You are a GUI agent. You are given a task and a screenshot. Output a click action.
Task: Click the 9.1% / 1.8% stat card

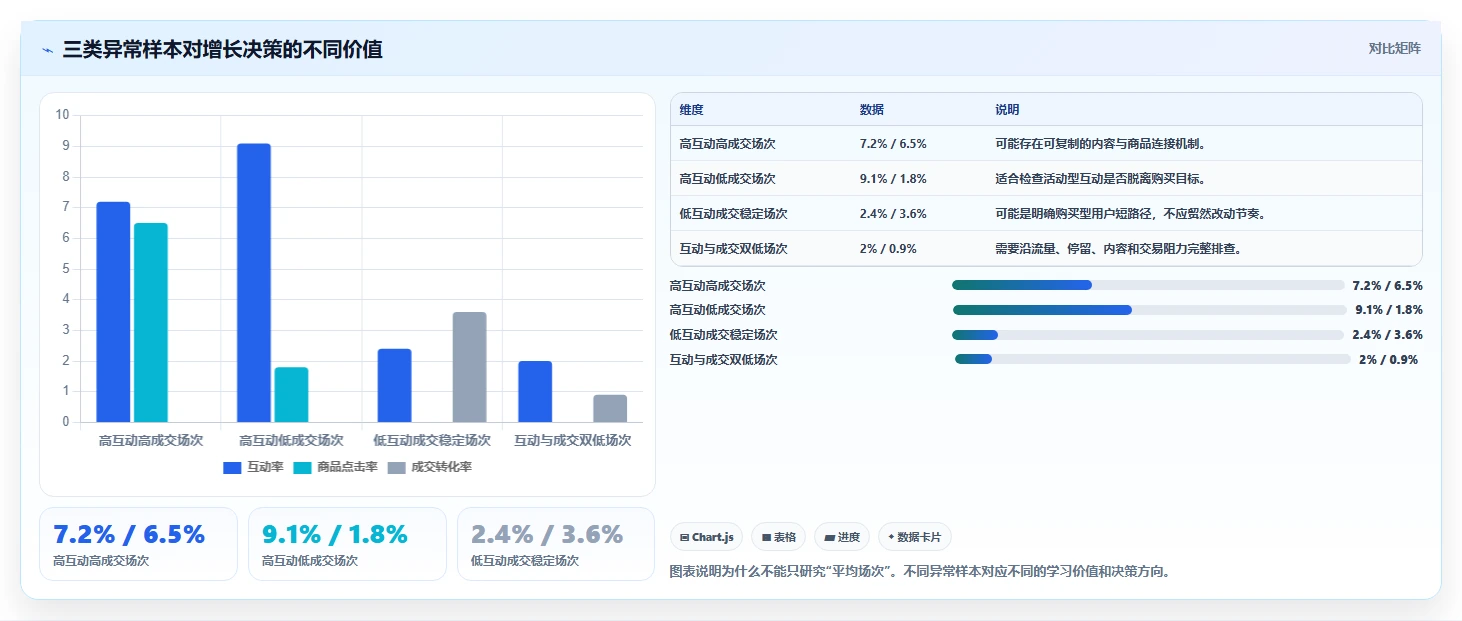(347, 544)
